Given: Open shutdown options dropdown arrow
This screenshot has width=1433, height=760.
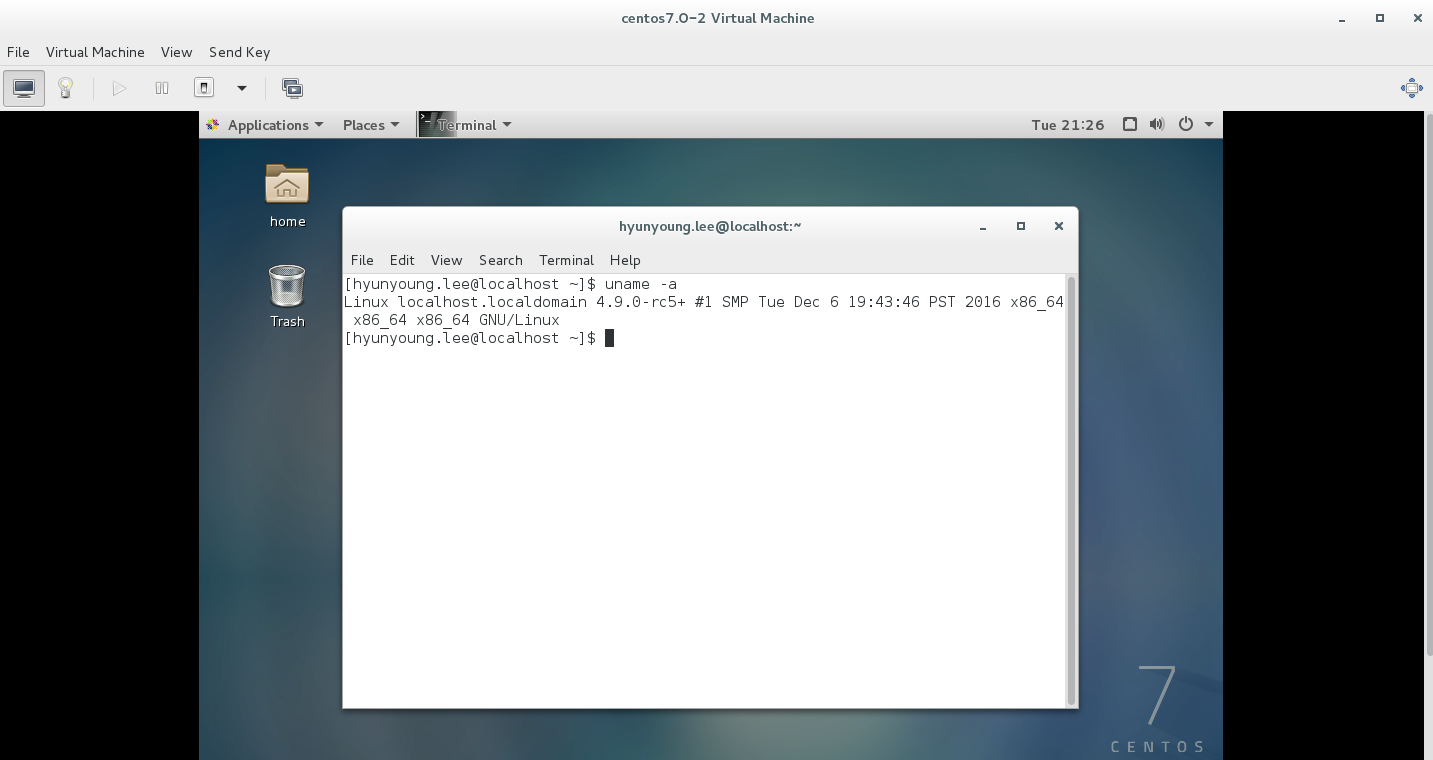Looking at the screenshot, I should [241, 88].
